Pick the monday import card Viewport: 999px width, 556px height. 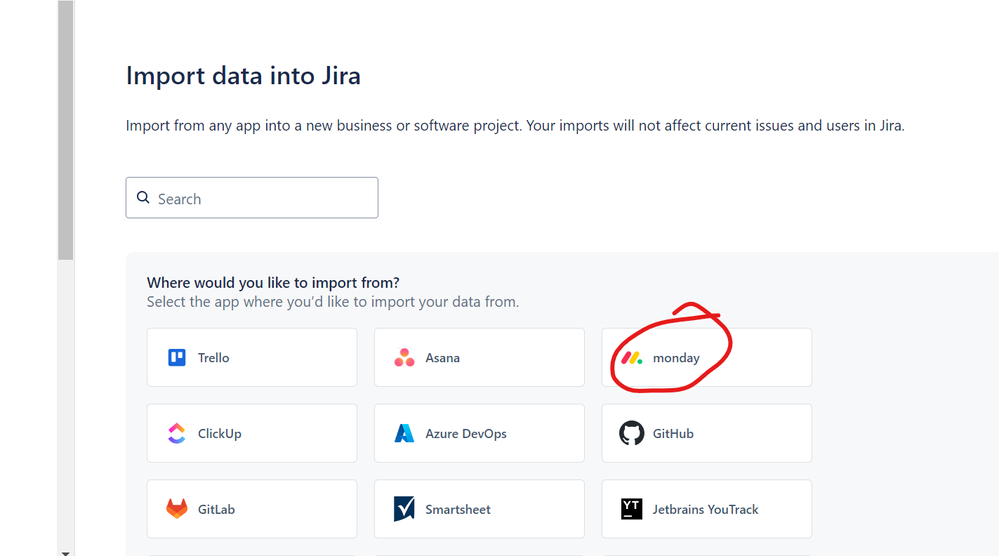[707, 357]
